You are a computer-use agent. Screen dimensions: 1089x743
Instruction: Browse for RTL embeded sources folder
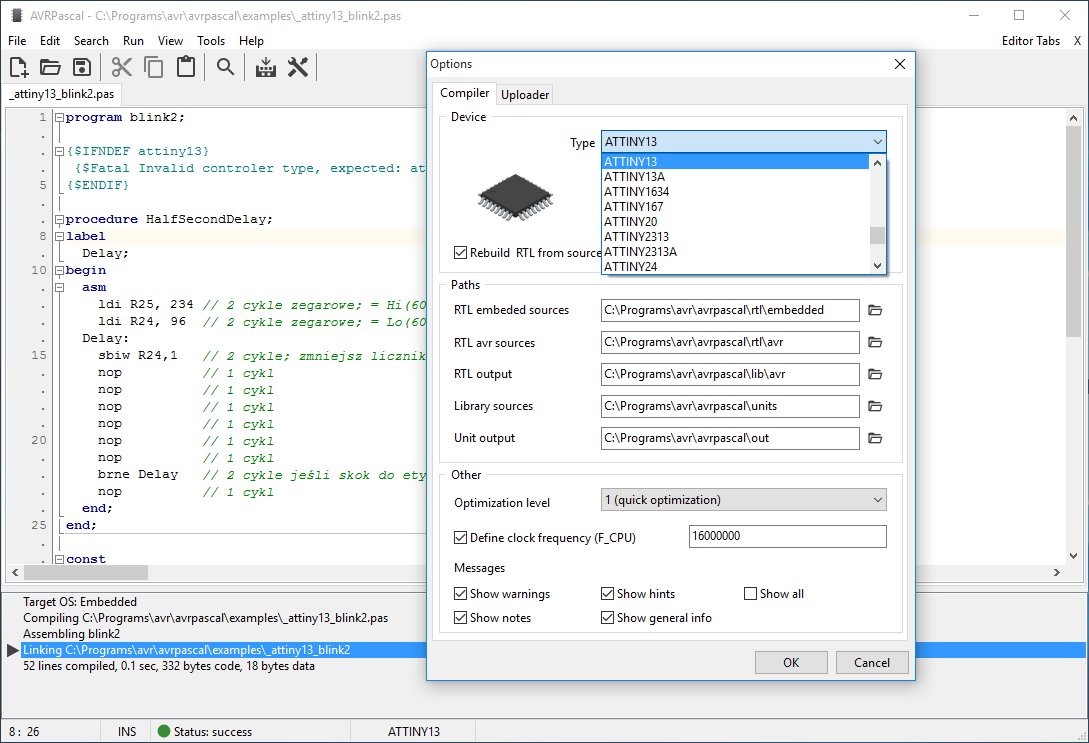pyautogui.click(x=875, y=310)
